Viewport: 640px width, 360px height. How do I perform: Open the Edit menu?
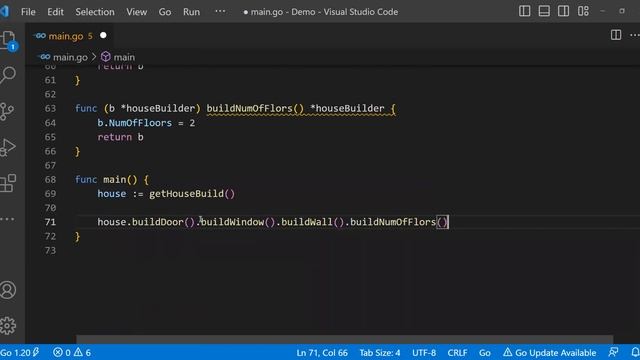tap(55, 12)
